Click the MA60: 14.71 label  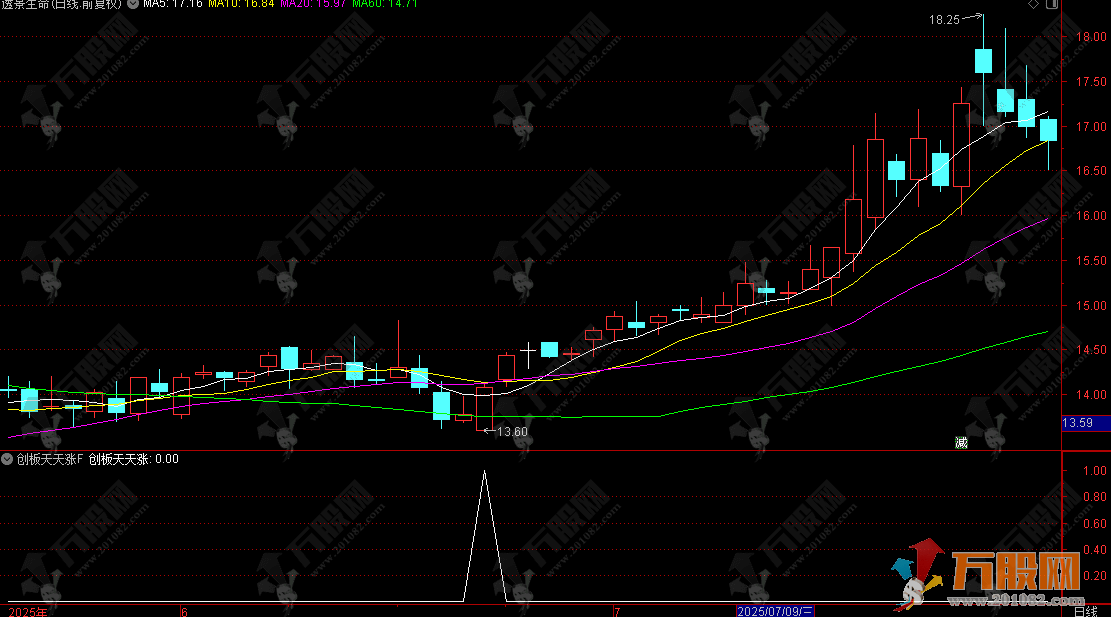point(385,4)
